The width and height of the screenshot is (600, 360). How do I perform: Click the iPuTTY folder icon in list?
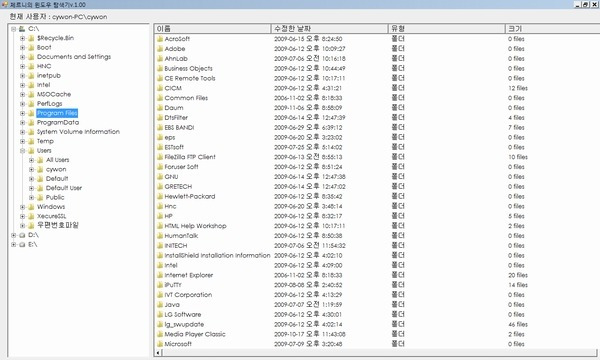[x=160, y=285]
